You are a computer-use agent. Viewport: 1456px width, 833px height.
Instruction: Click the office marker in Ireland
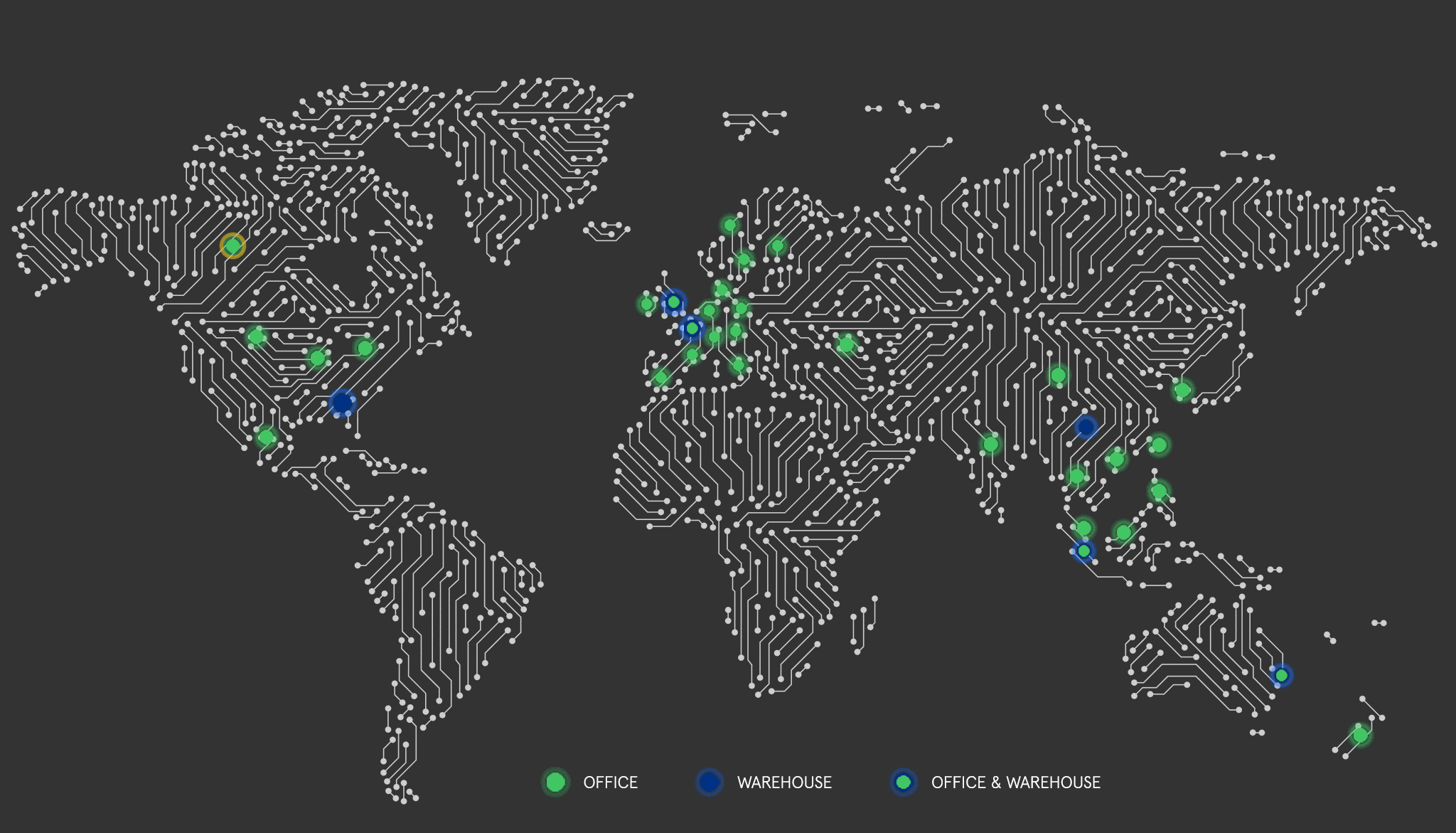(x=646, y=304)
